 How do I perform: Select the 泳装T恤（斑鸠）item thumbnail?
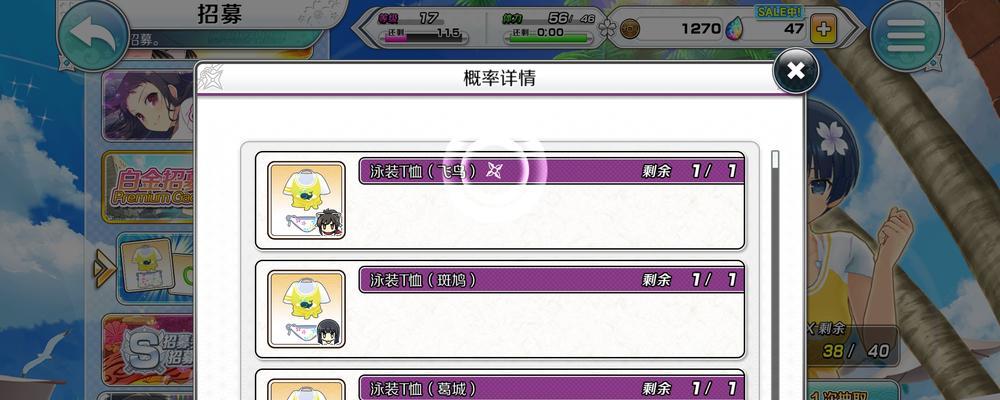coord(306,309)
